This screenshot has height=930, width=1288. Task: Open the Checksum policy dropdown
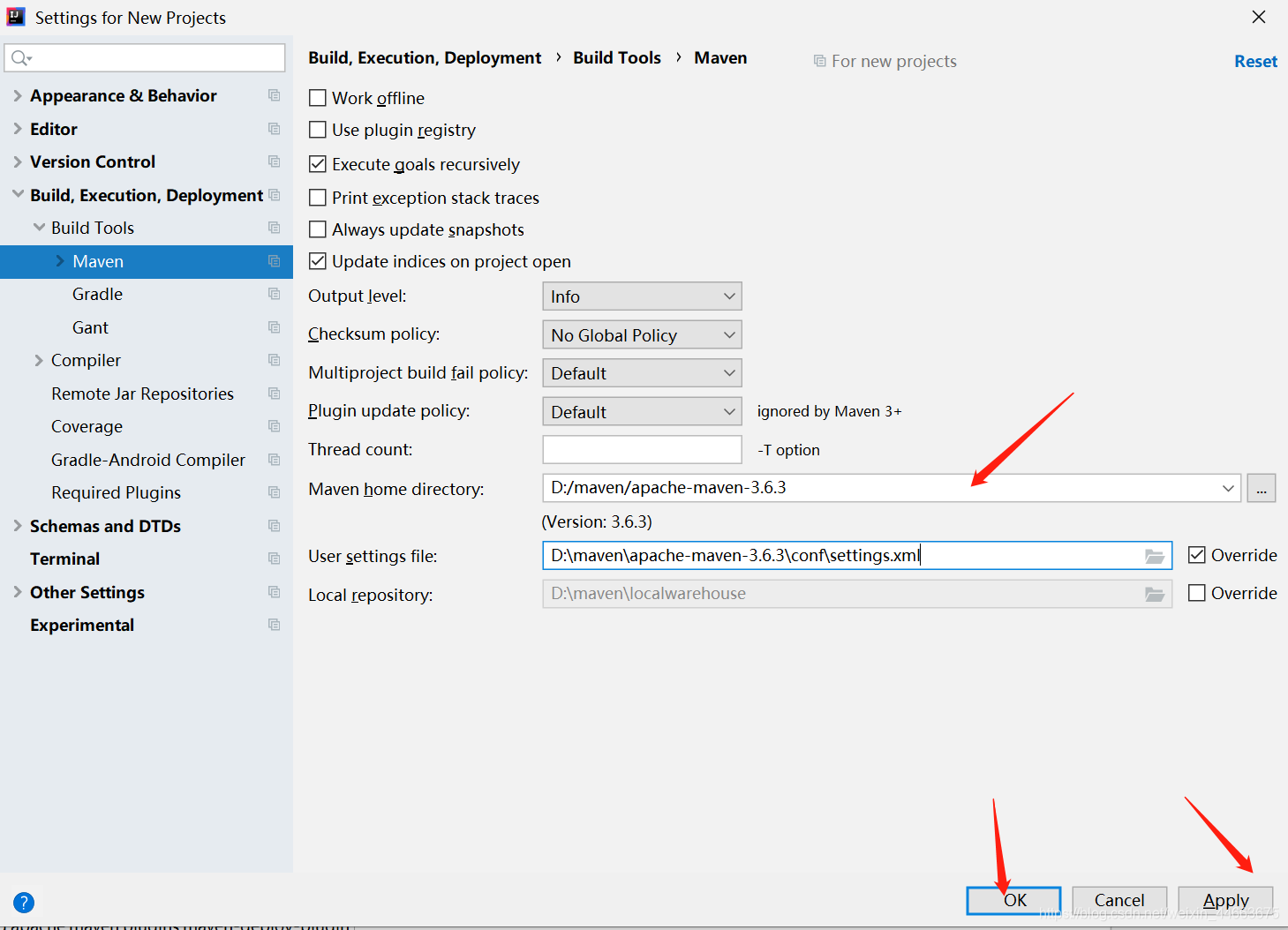642,334
